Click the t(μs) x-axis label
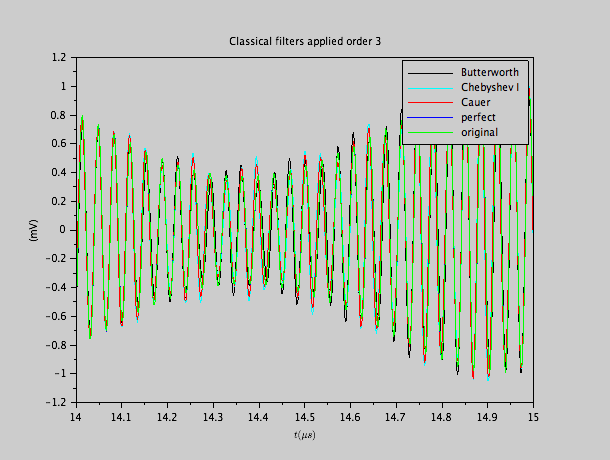The height and width of the screenshot is (460, 610). (305, 435)
